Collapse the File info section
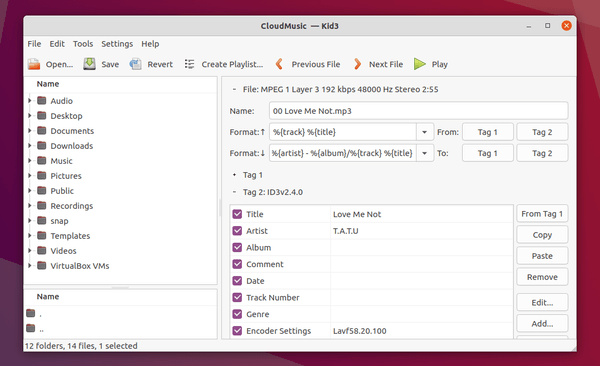600x366 pixels. 234,90
